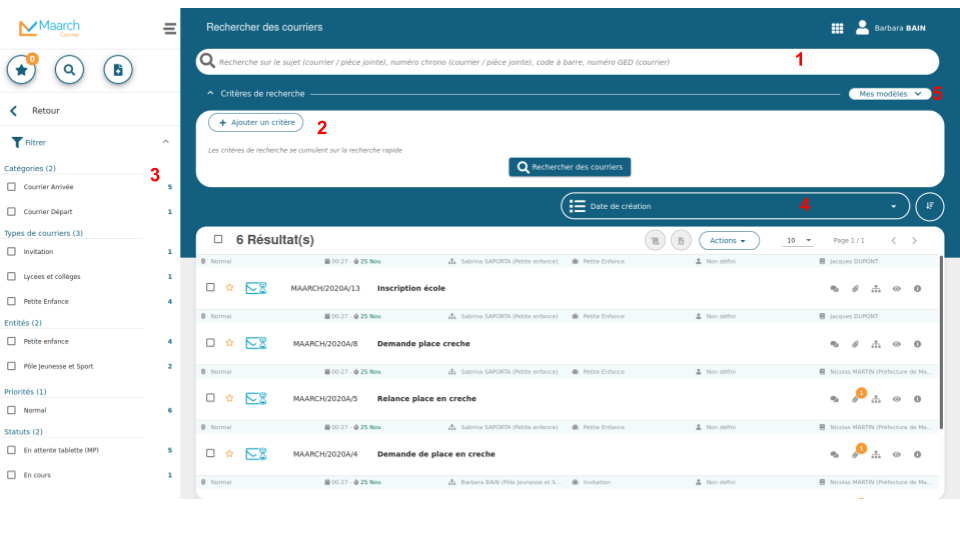Viewport: 960px width, 540px height.
Task: Click Ajouter un critère button
Action: click(x=255, y=122)
